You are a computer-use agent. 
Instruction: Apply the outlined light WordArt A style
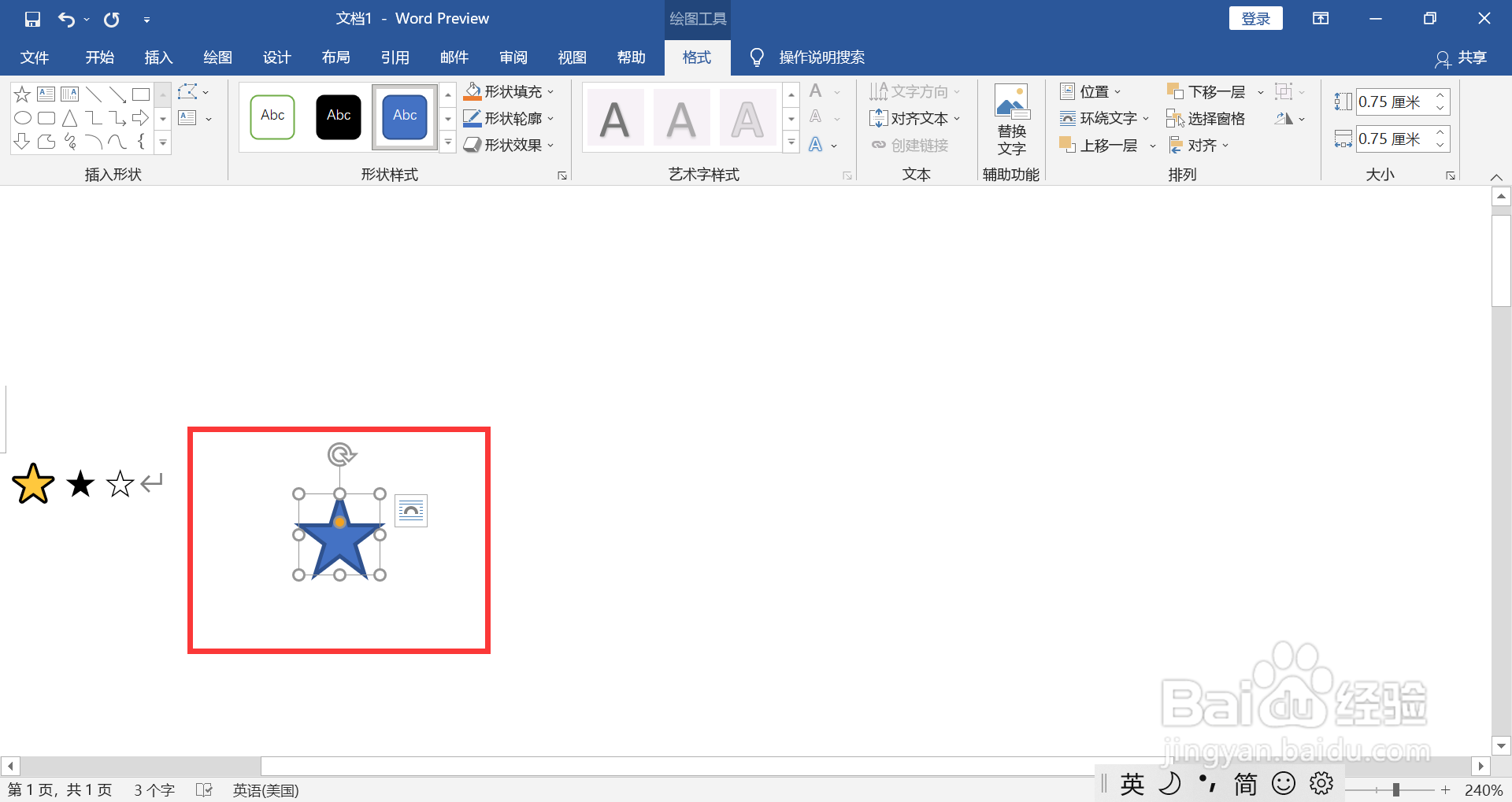(747, 117)
